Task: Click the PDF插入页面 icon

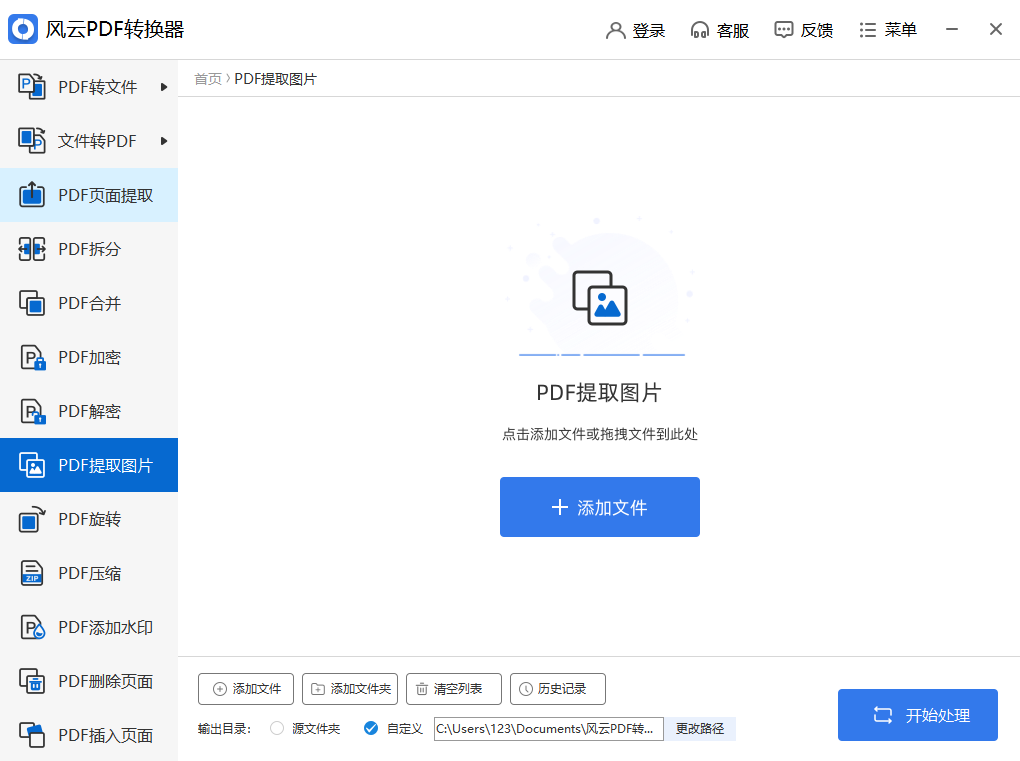Action: (x=32, y=735)
